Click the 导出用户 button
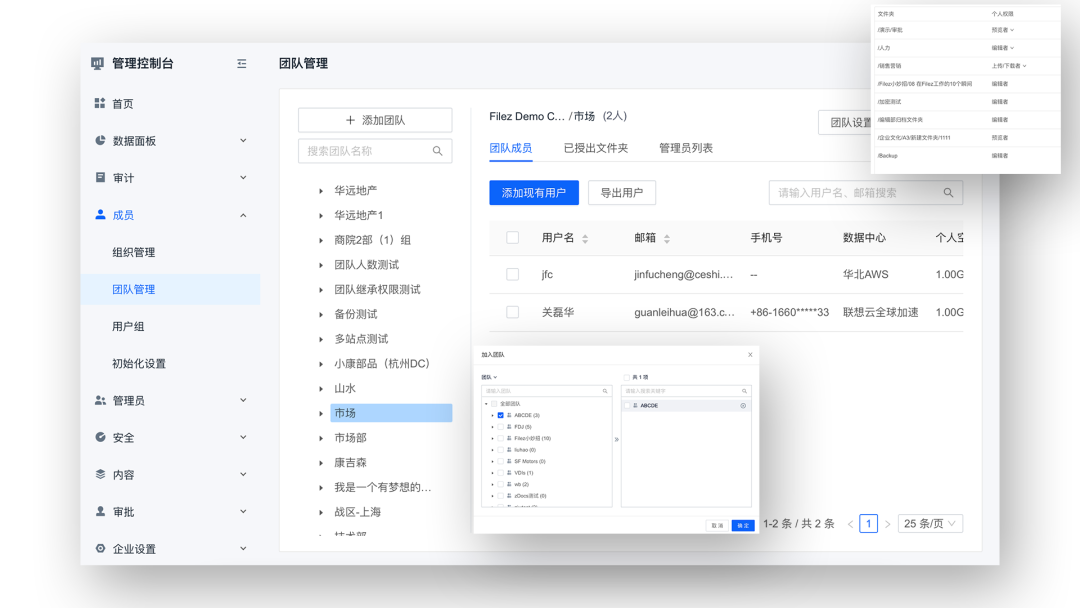This screenshot has width=1080, height=608. click(622, 193)
